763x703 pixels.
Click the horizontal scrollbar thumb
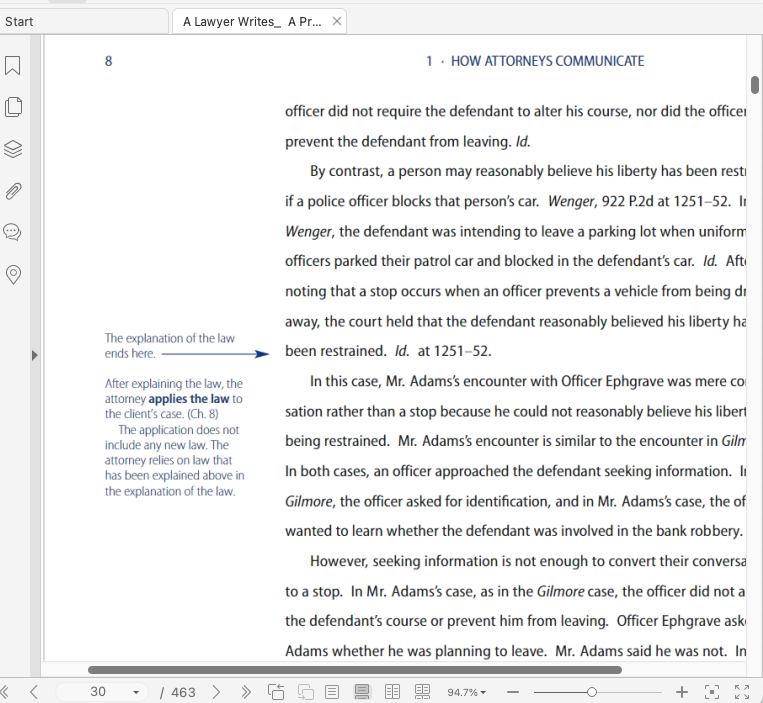[x=355, y=670]
